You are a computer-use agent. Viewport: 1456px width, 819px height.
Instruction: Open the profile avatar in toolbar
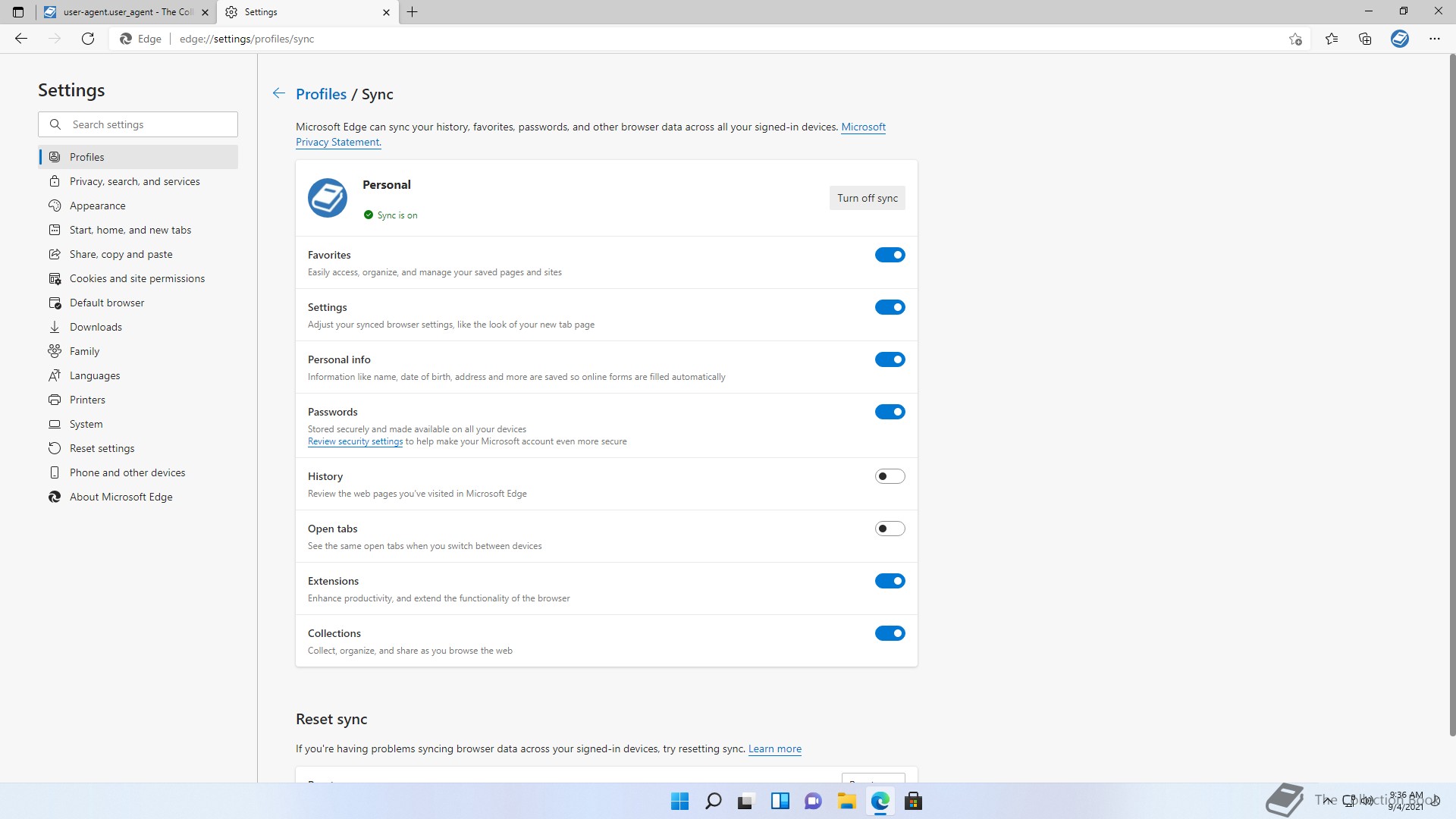tap(1400, 39)
